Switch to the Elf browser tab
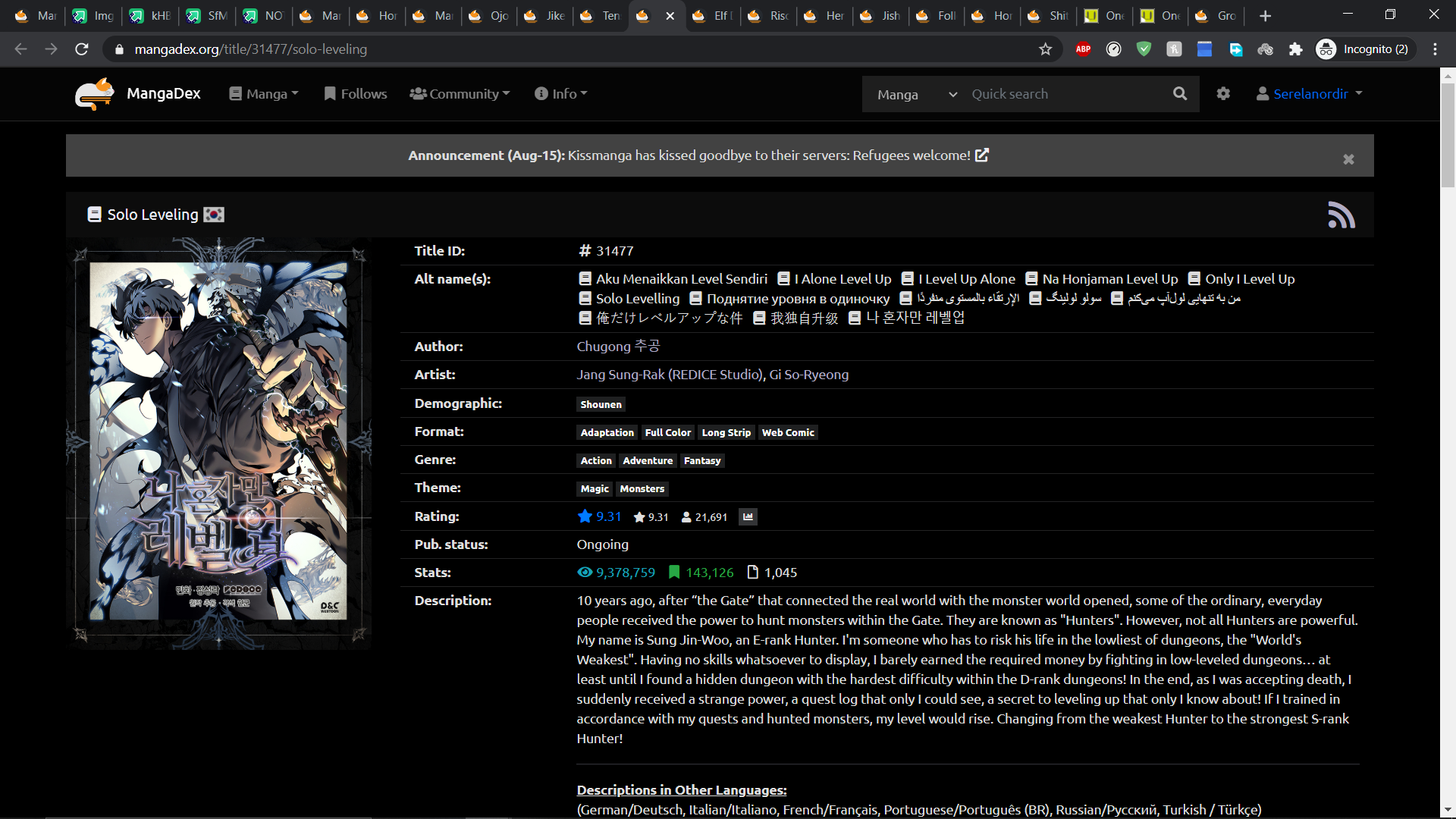Screen dimensions: 1456x819 [714, 16]
